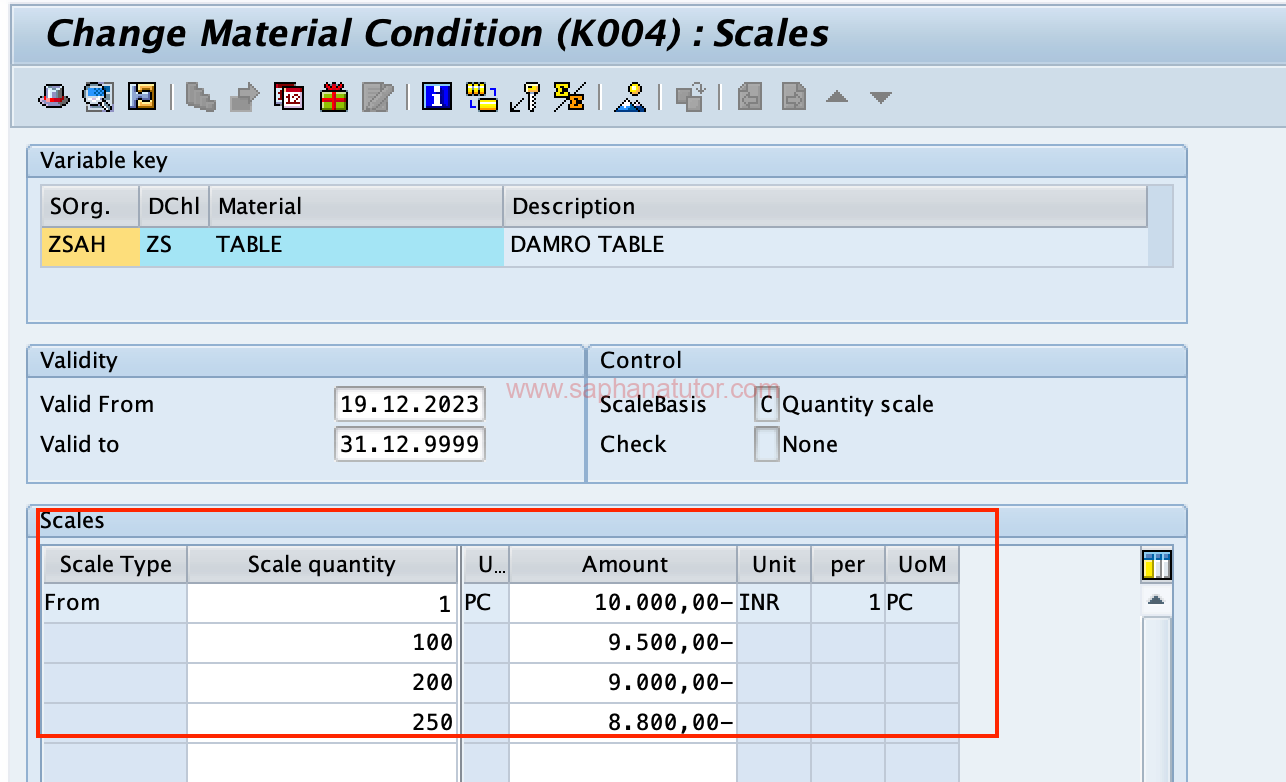The width and height of the screenshot is (1286, 782).
Task: Click the gift box free goods icon
Action: 334,97
